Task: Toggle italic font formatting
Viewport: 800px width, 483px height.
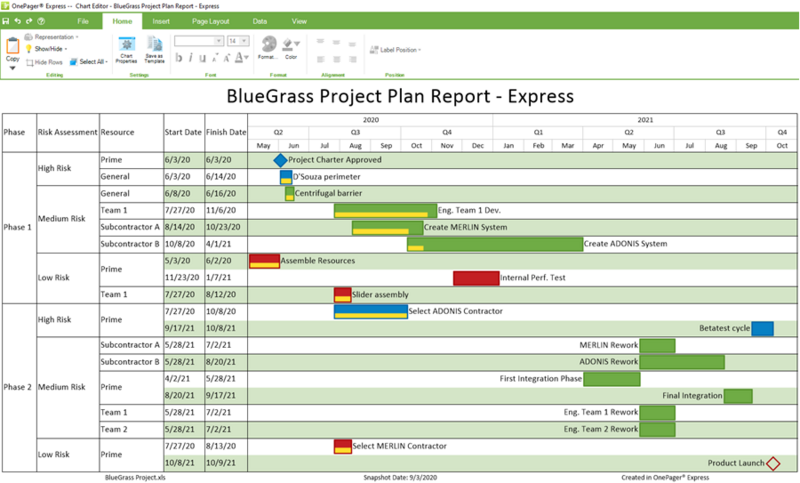Action: click(190, 58)
